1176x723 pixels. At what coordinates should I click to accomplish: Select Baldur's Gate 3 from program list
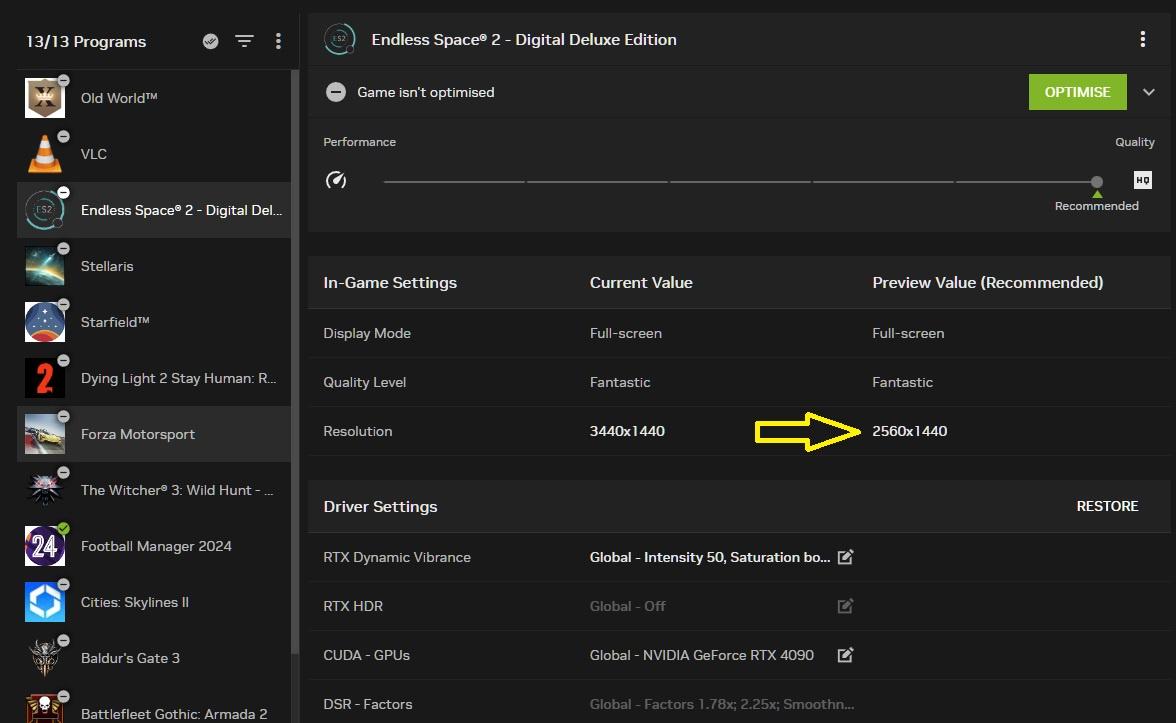pyautogui.click(x=130, y=658)
